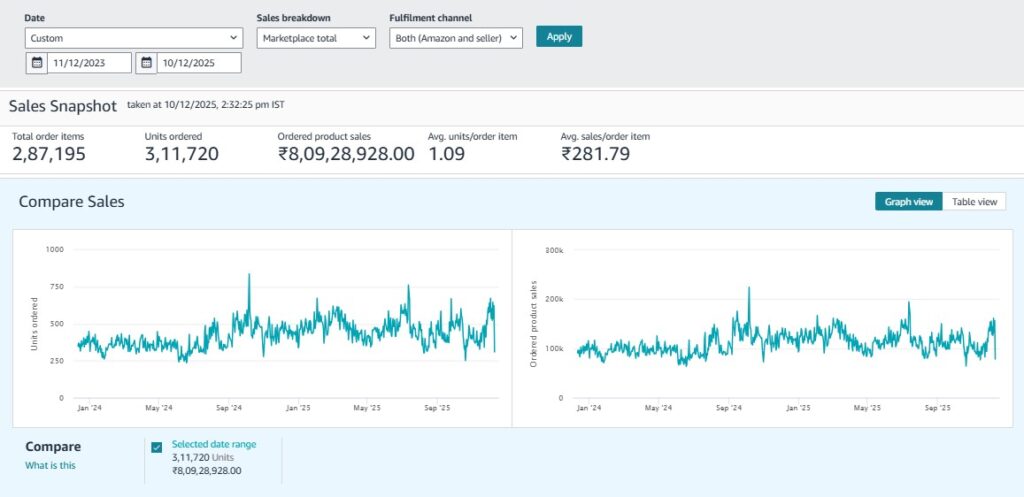The height and width of the screenshot is (497, 1024).
Task: Switch to Table view tab
Action: point(974,202)
